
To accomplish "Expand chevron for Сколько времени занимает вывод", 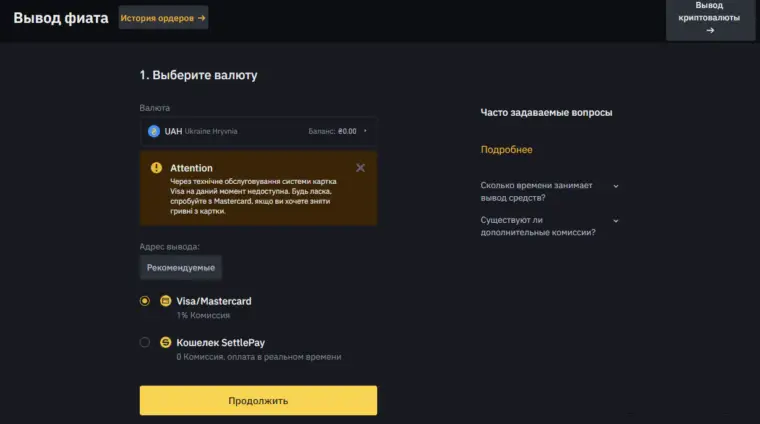I will tap(615, 186).
